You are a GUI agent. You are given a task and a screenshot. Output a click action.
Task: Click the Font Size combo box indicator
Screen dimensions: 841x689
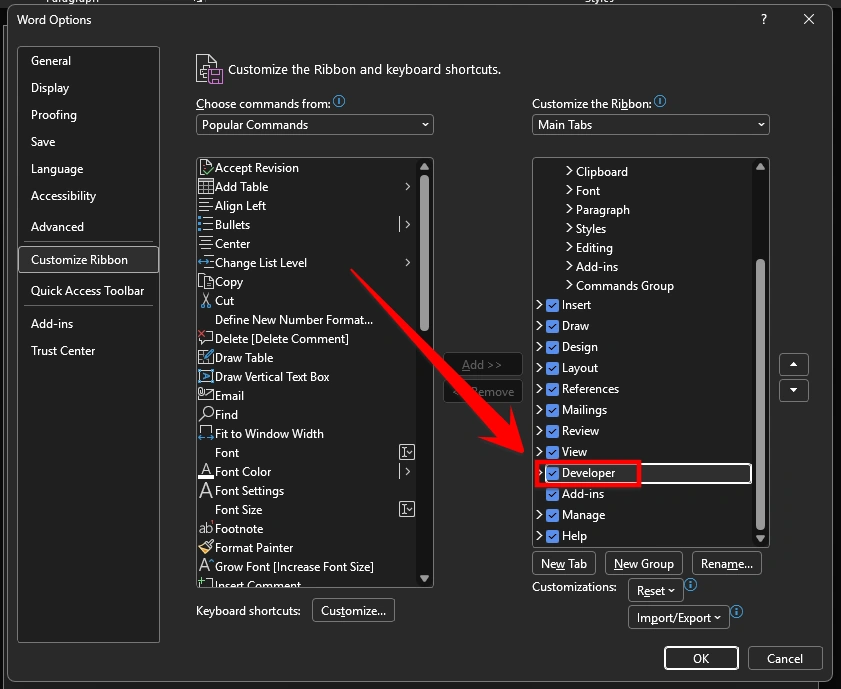(407, 509)
